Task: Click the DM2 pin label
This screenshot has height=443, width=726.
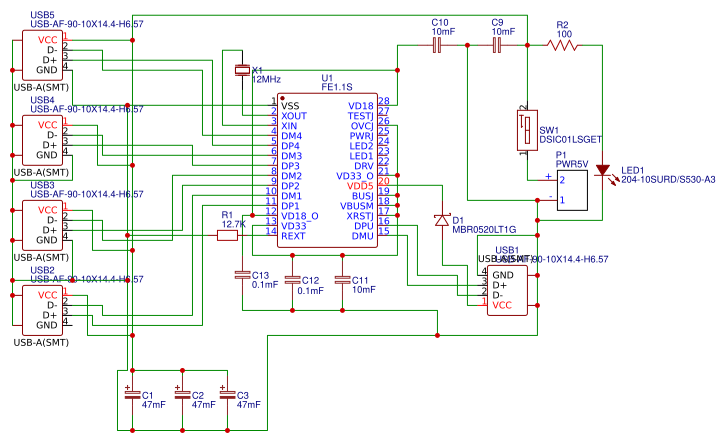Action: coord(292,176)
